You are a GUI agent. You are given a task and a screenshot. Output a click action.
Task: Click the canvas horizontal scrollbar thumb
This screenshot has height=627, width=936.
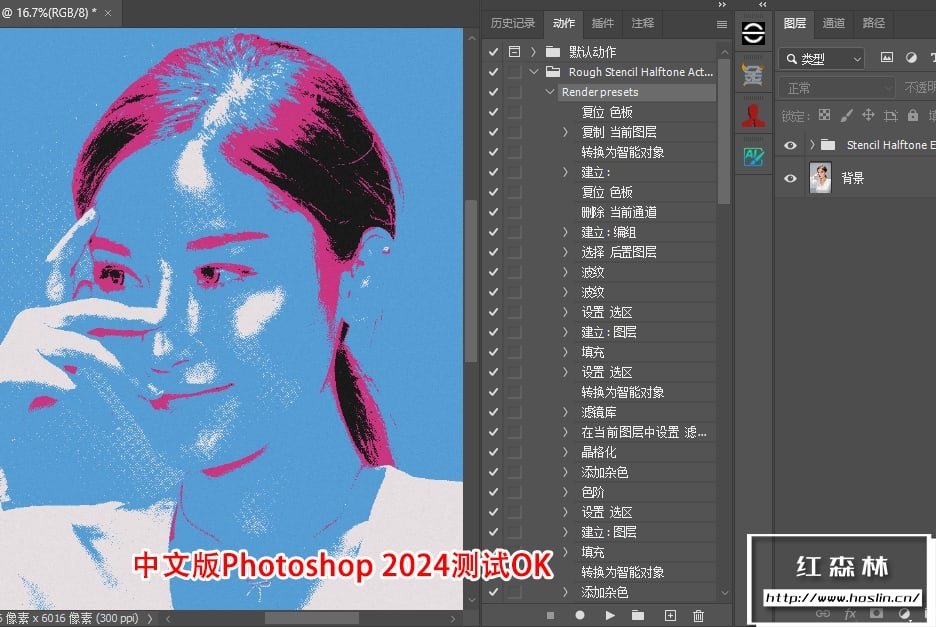tap(311, 618)
